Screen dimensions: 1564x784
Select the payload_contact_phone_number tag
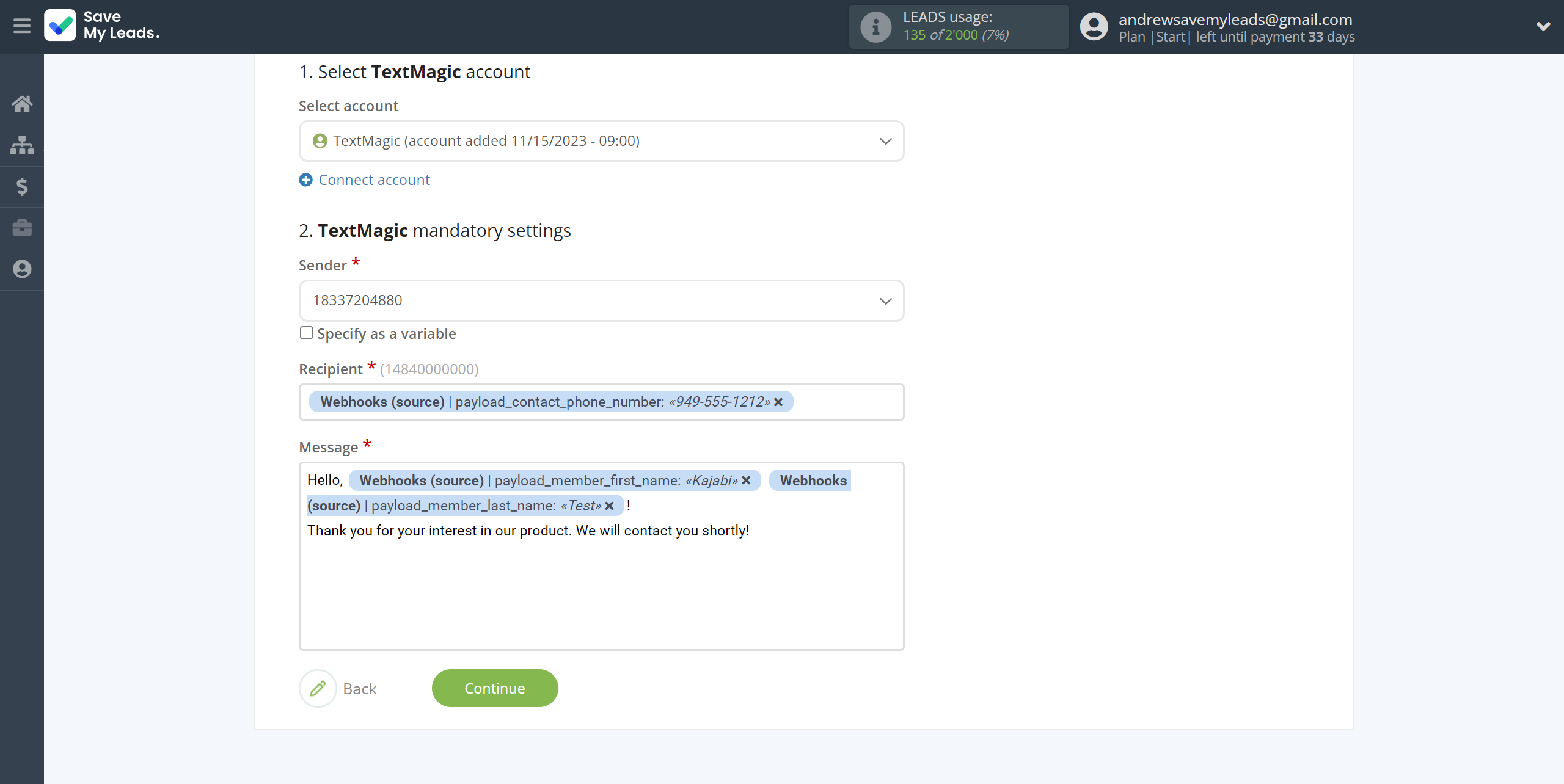point(551,402)
